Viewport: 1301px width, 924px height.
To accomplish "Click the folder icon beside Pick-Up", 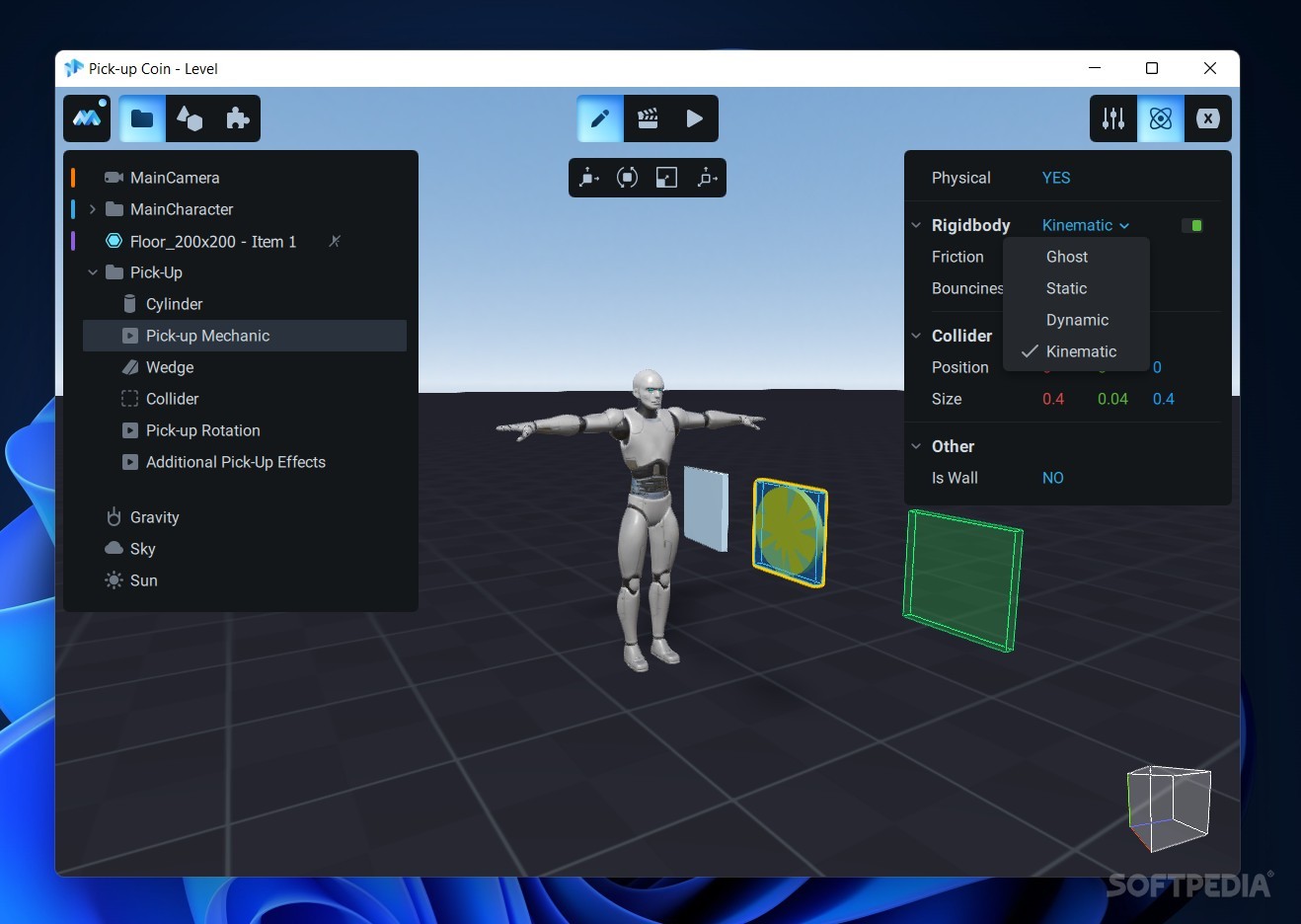I will tap(115, 272).
